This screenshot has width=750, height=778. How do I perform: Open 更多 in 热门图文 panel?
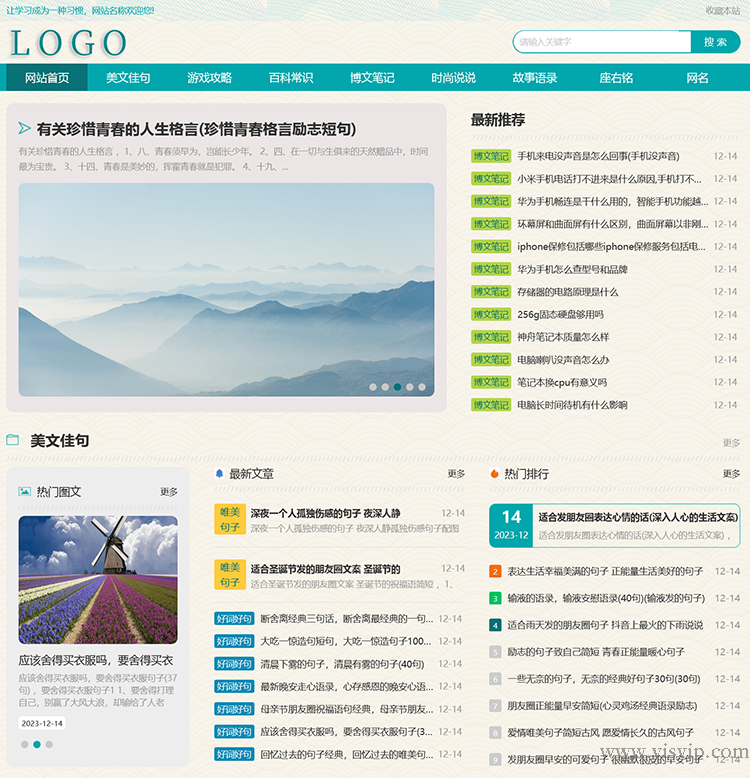(169, 492)
